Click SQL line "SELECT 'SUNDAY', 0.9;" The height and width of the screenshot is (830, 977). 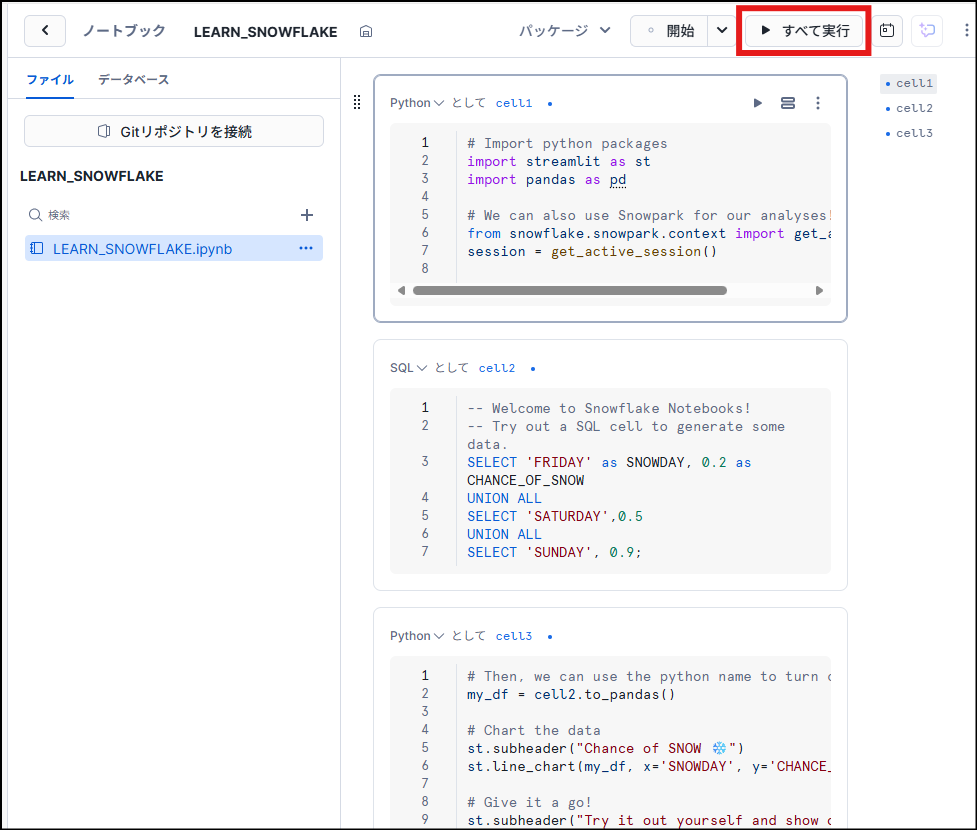pyautogui.click(x=554, y=552)
